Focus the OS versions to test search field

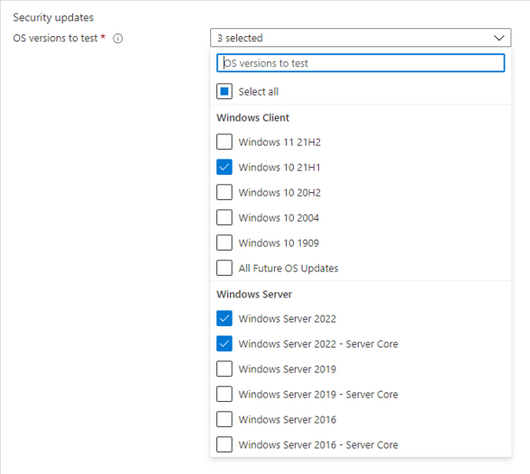(360, 63)
